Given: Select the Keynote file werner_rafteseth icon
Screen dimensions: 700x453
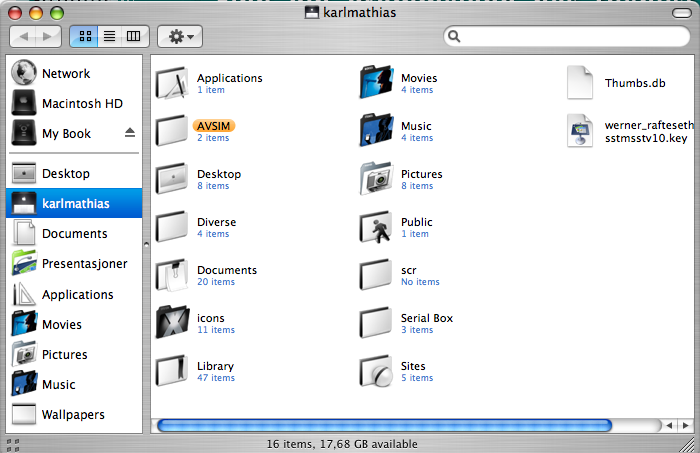Looking at the screenshot, I should point(580,131).
